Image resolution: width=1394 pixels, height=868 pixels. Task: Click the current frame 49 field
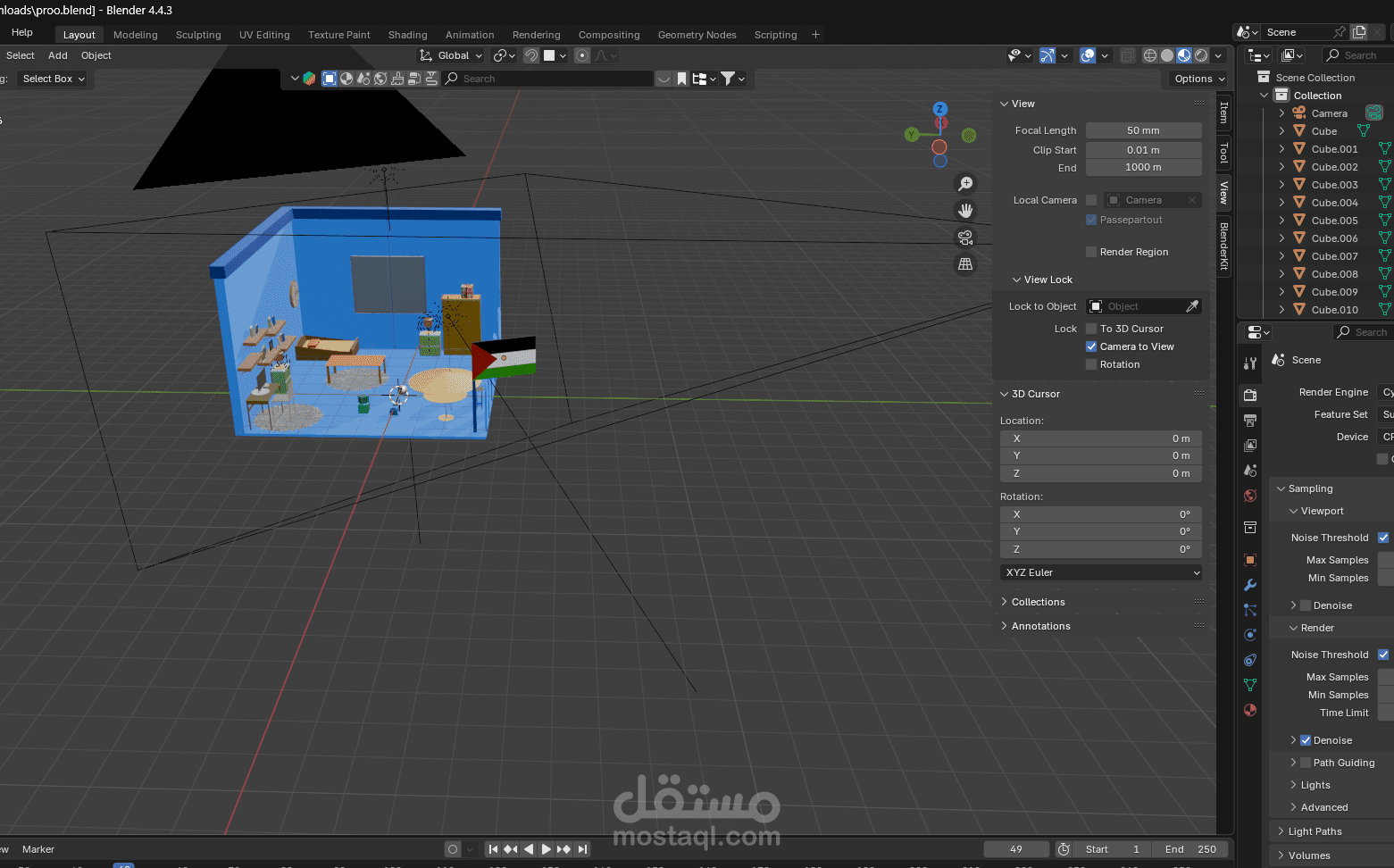1016,849
